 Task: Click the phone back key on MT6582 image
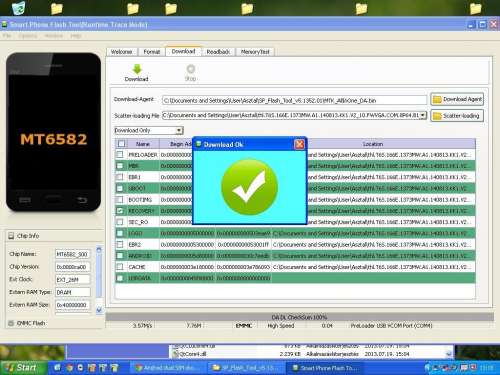(x=82, y=200)
